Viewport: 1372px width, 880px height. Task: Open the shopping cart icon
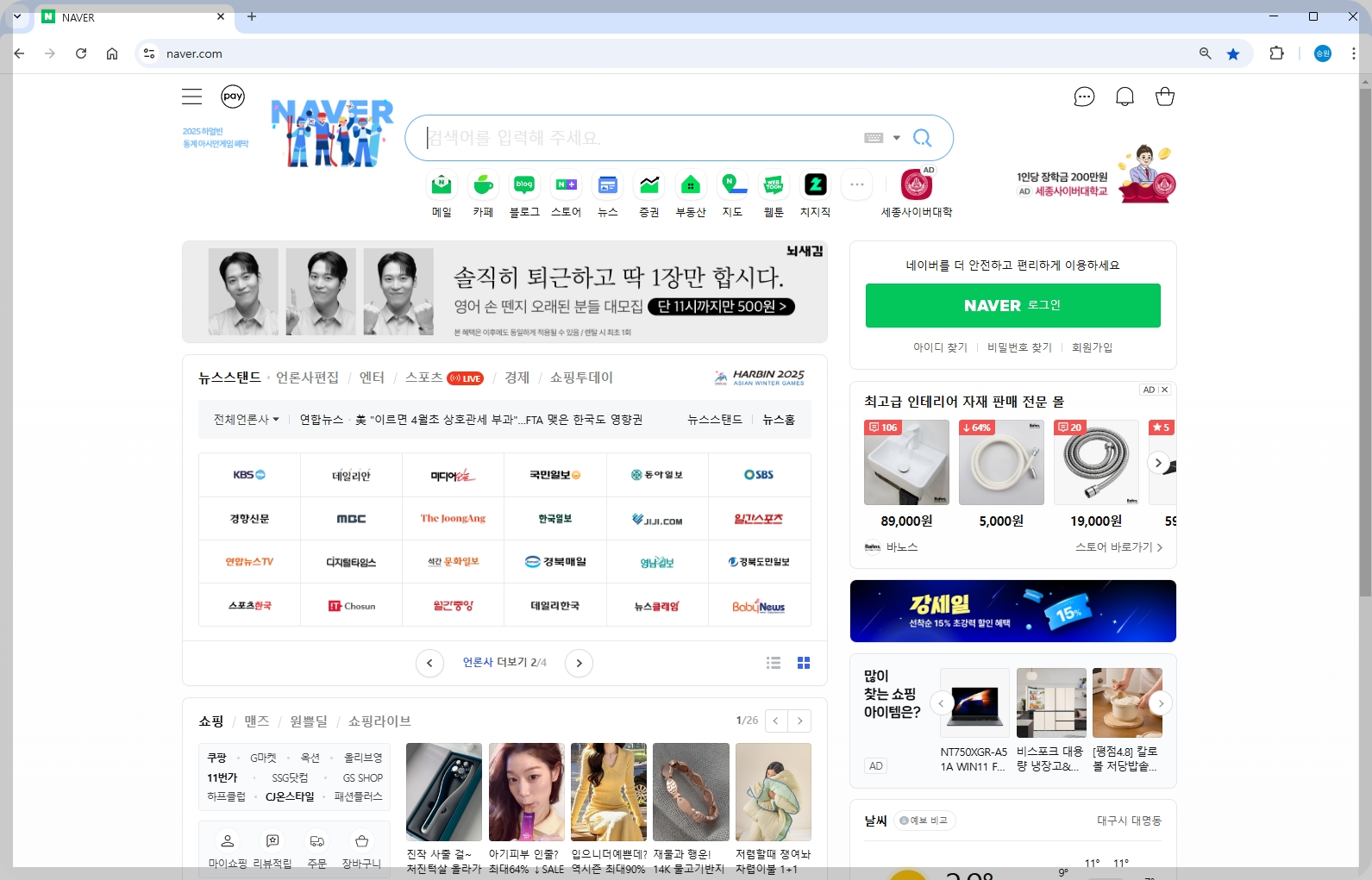(x=1165, y=97)
